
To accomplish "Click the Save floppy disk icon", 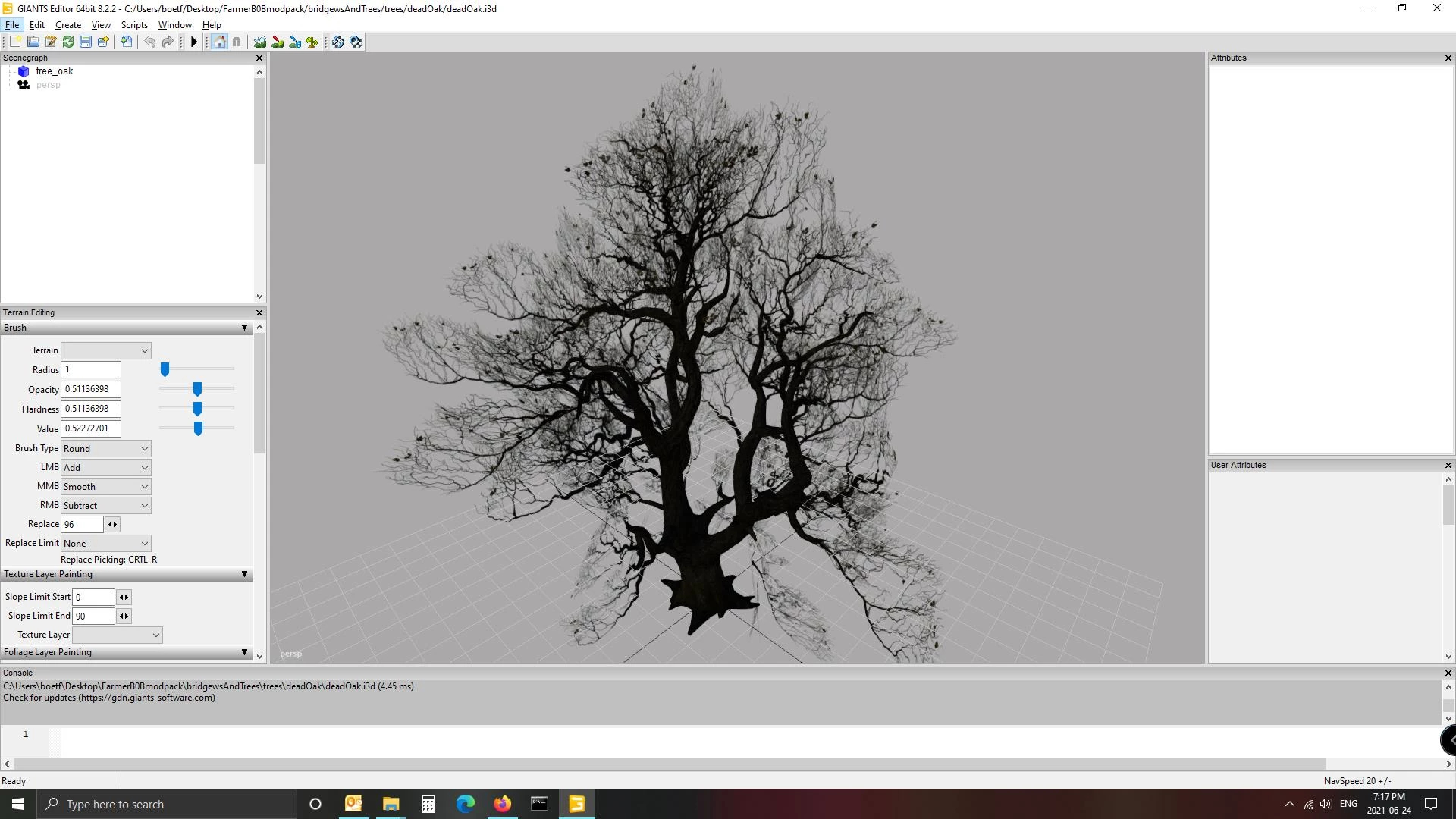I will pyautogui.click(x=86, y=42).
